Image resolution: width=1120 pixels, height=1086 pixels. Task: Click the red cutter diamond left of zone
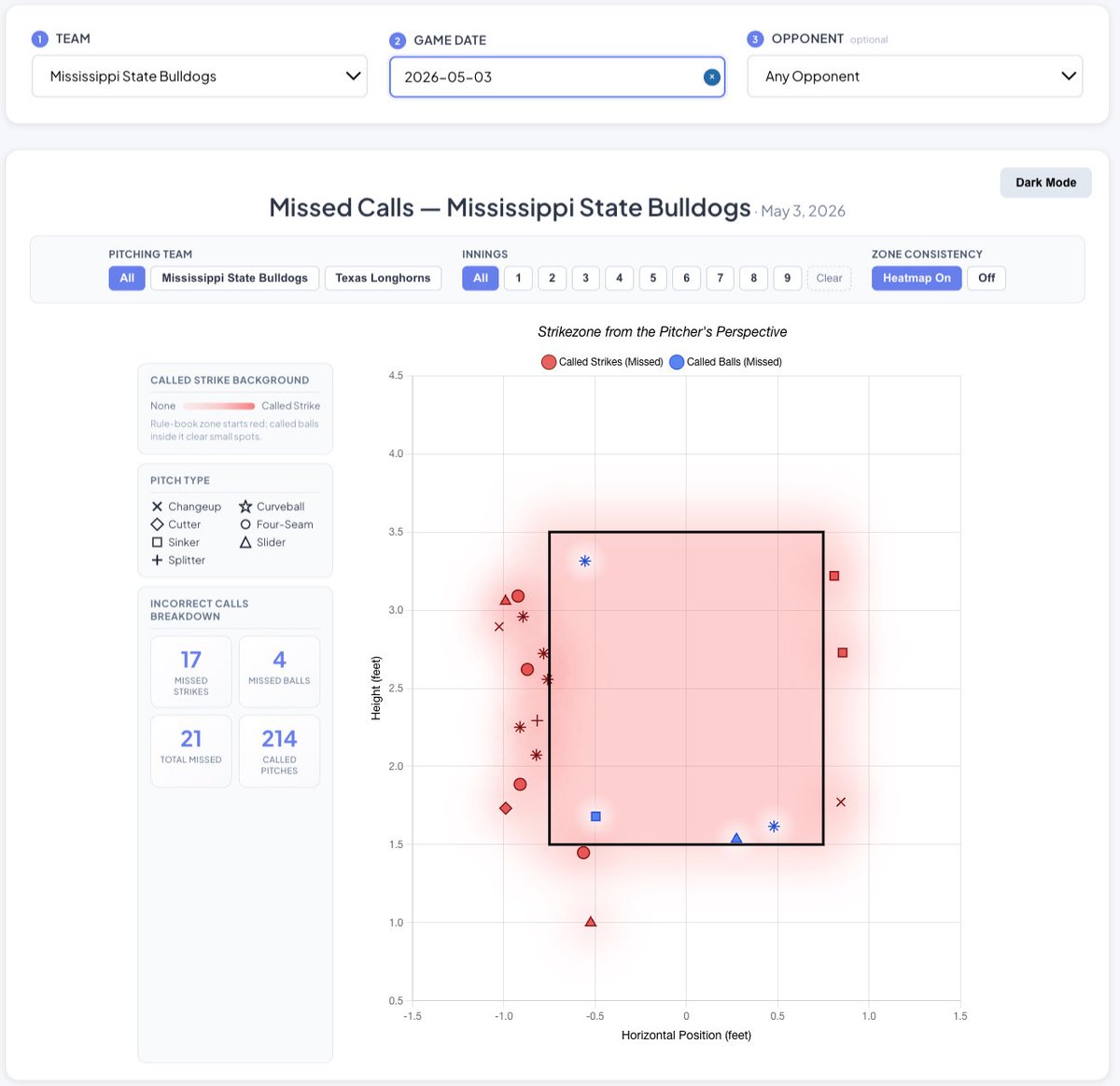tap(506, 808)
